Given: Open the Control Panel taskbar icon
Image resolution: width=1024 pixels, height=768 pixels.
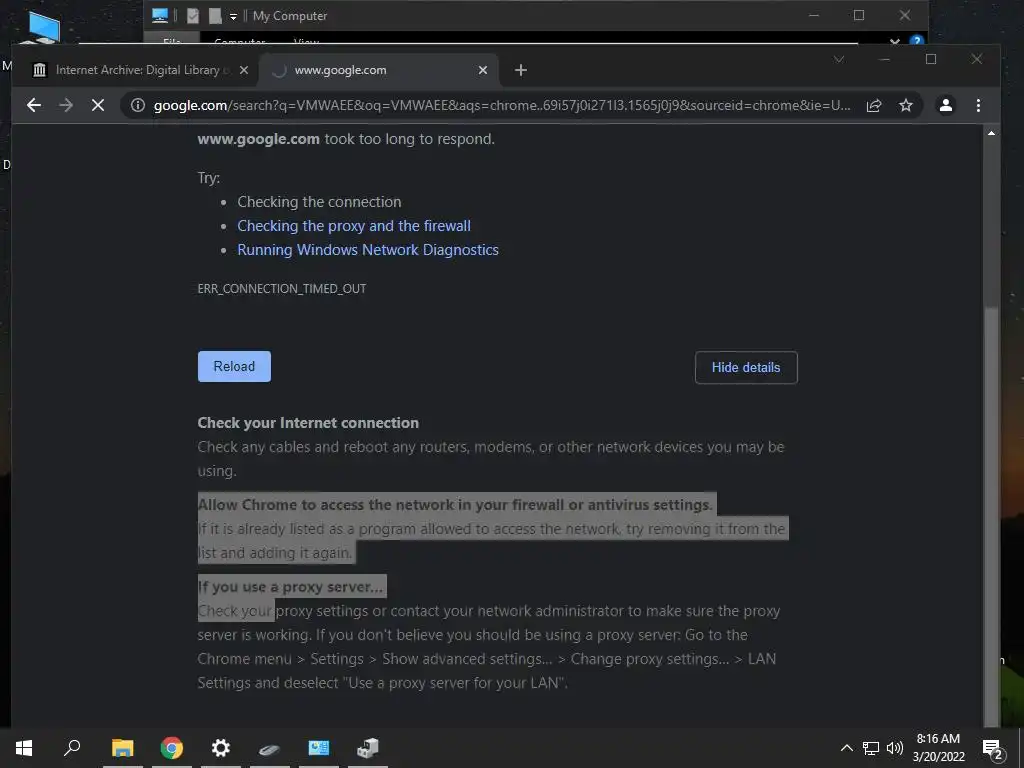Looking at the screenshot, I should tap(319, 748).
